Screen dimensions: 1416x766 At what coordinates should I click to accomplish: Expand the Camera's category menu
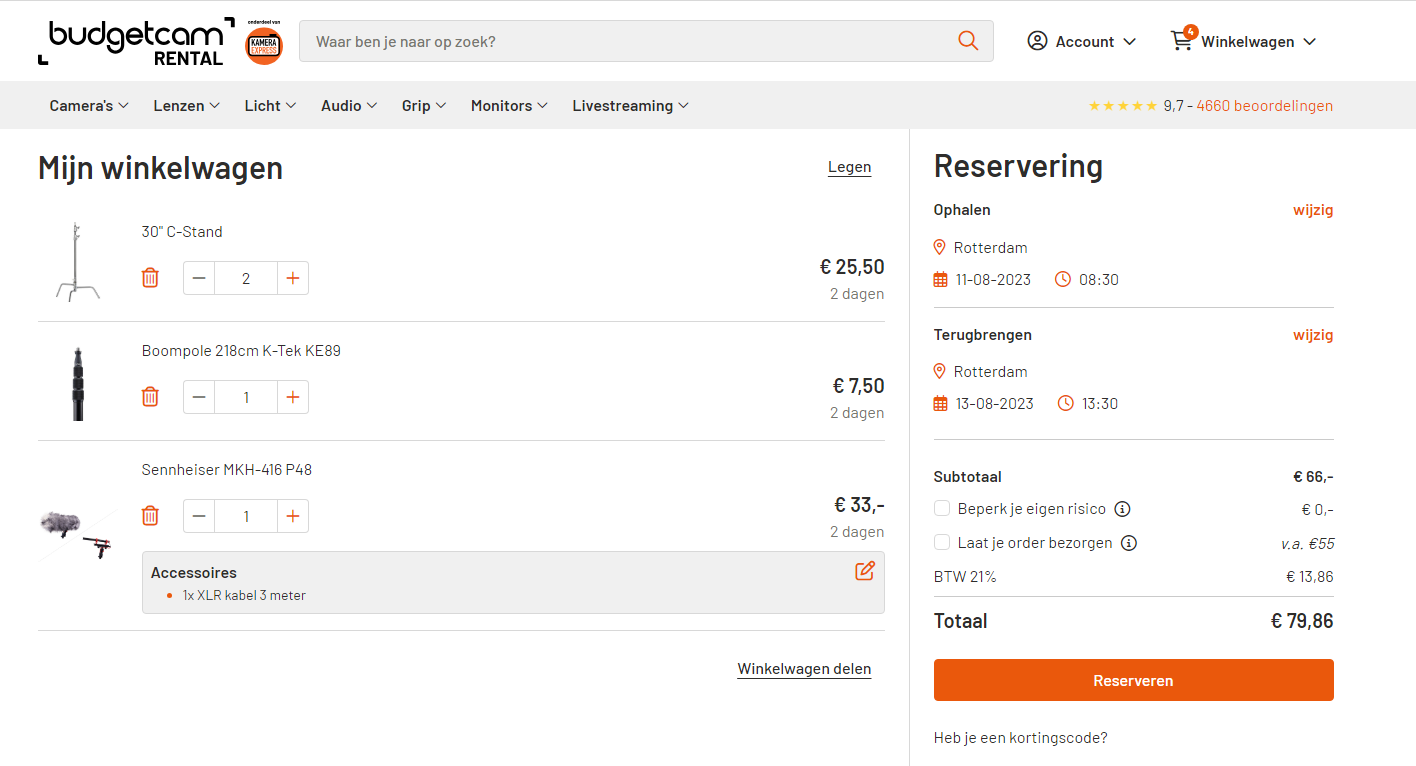[x=89, y=106]
